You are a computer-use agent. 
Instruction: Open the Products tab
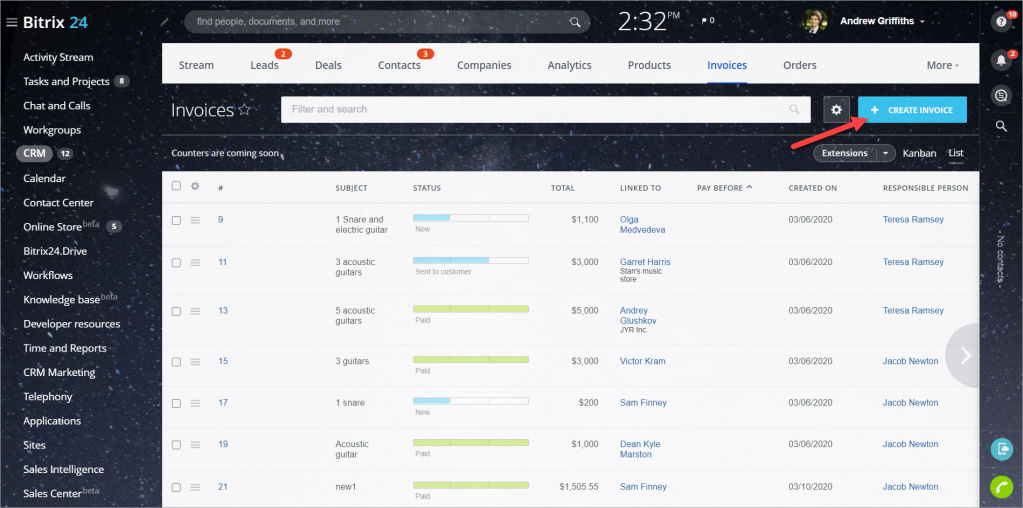coord(649,65)
